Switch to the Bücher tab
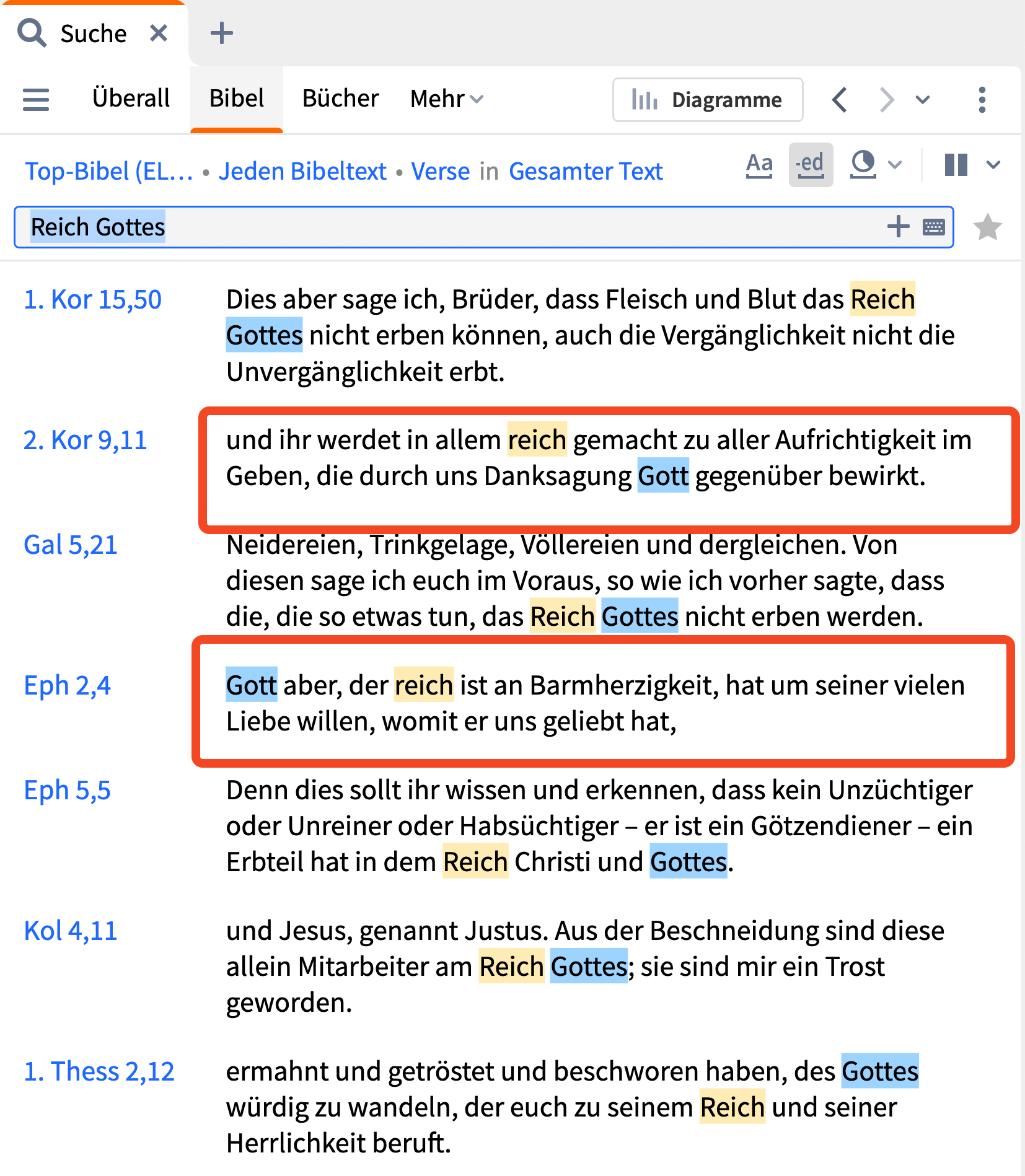Image resolution: width=1025 pixels, height=1176 pixels. [340, 98]
